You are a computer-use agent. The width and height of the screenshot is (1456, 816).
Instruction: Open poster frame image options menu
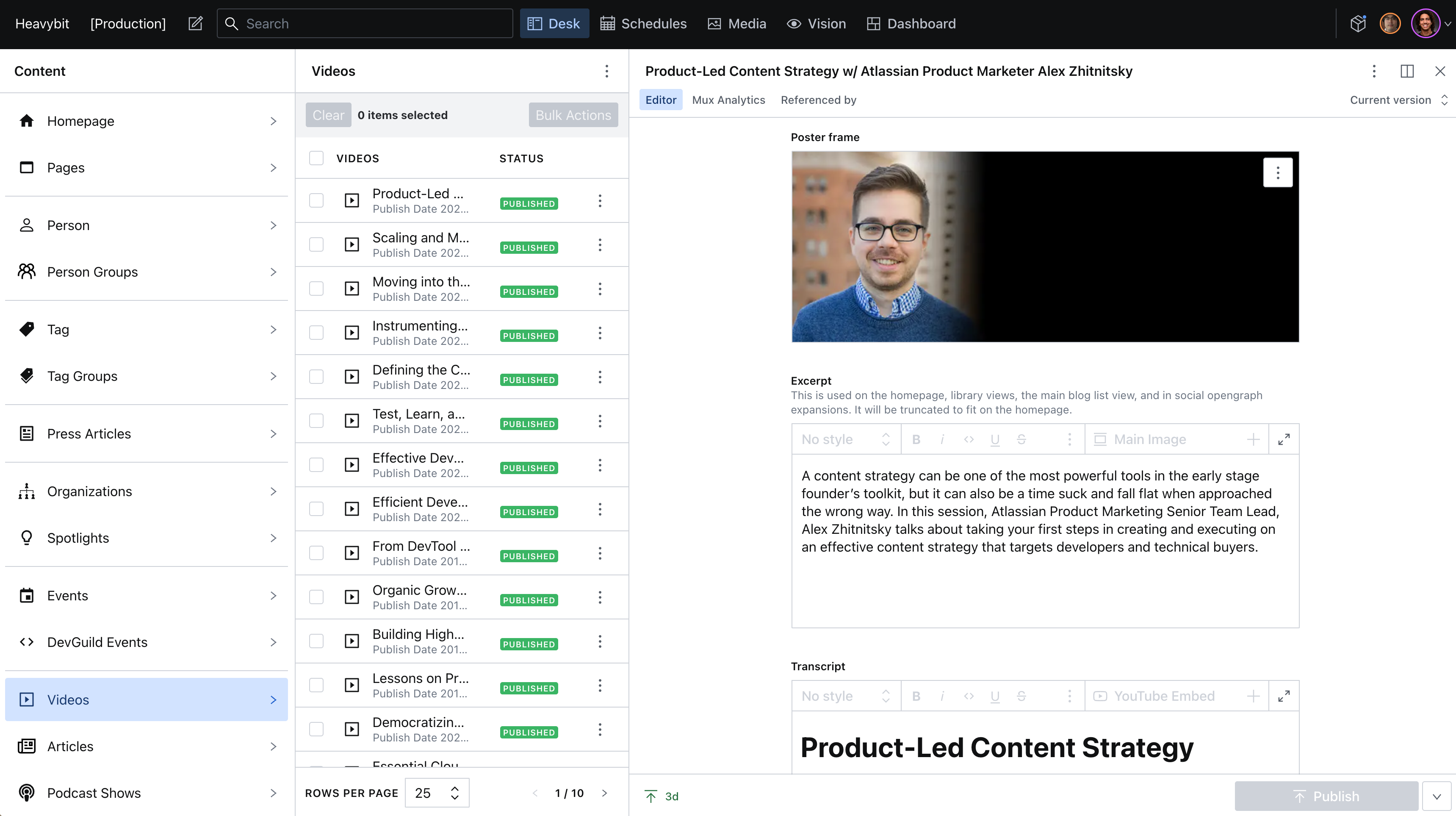pos(1277,172)
